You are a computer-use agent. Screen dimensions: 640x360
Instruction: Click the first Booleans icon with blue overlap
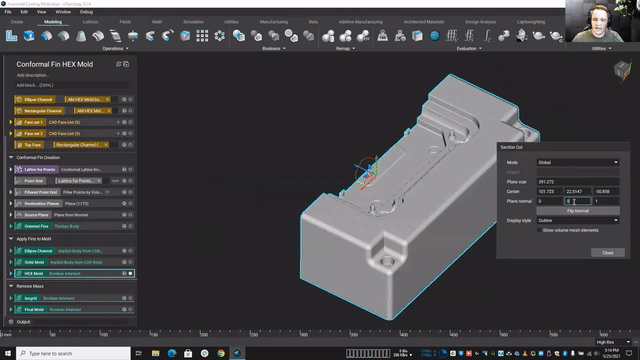coord(239,36)
